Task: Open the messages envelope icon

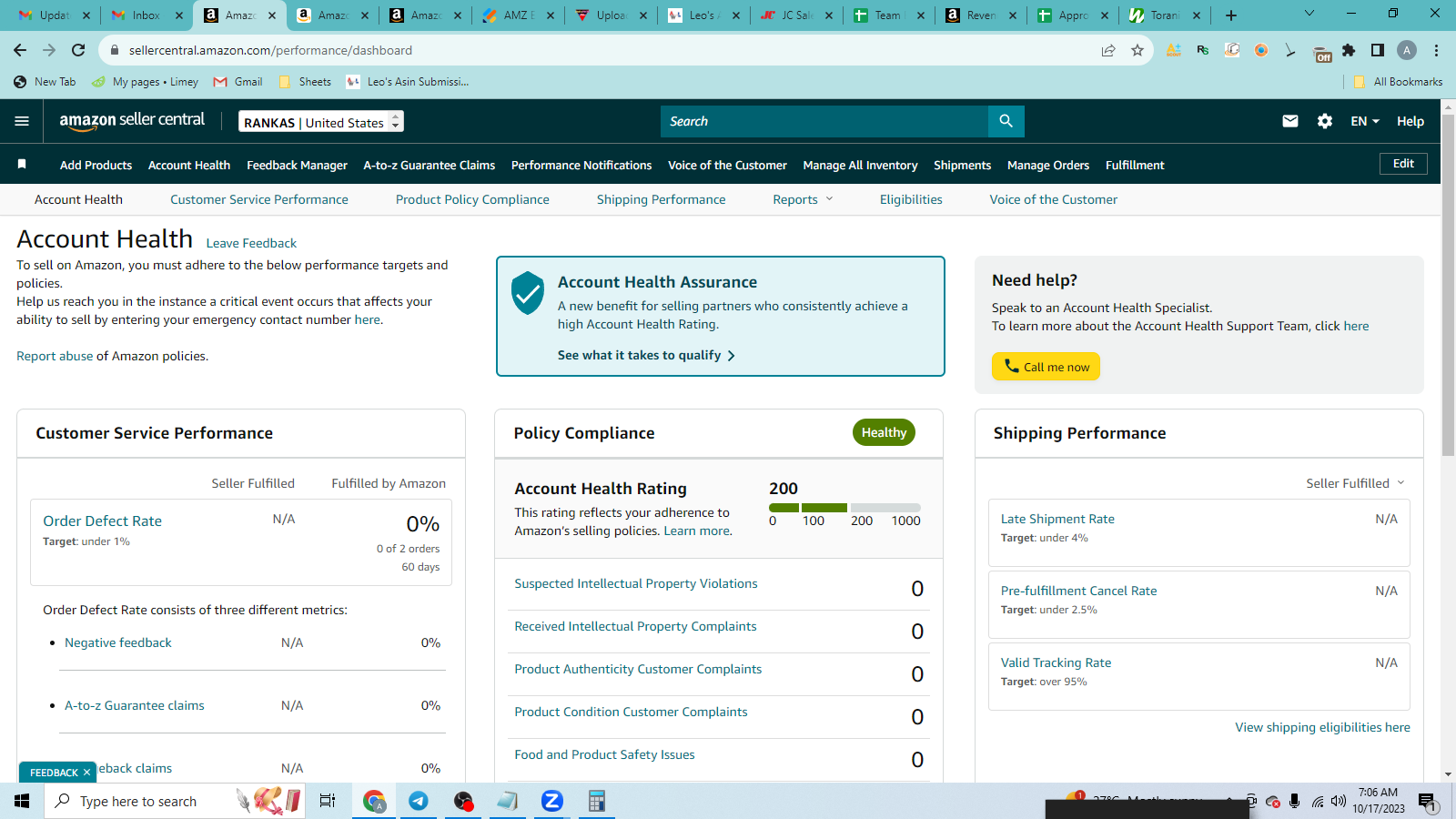Action: (1290, 121)
